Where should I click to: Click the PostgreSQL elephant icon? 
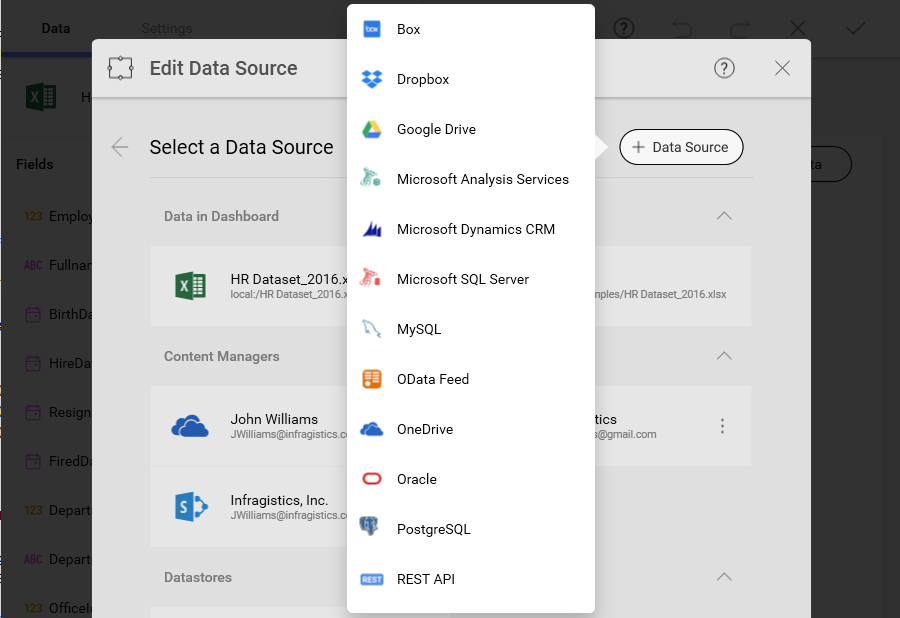(x=372, y=529)
